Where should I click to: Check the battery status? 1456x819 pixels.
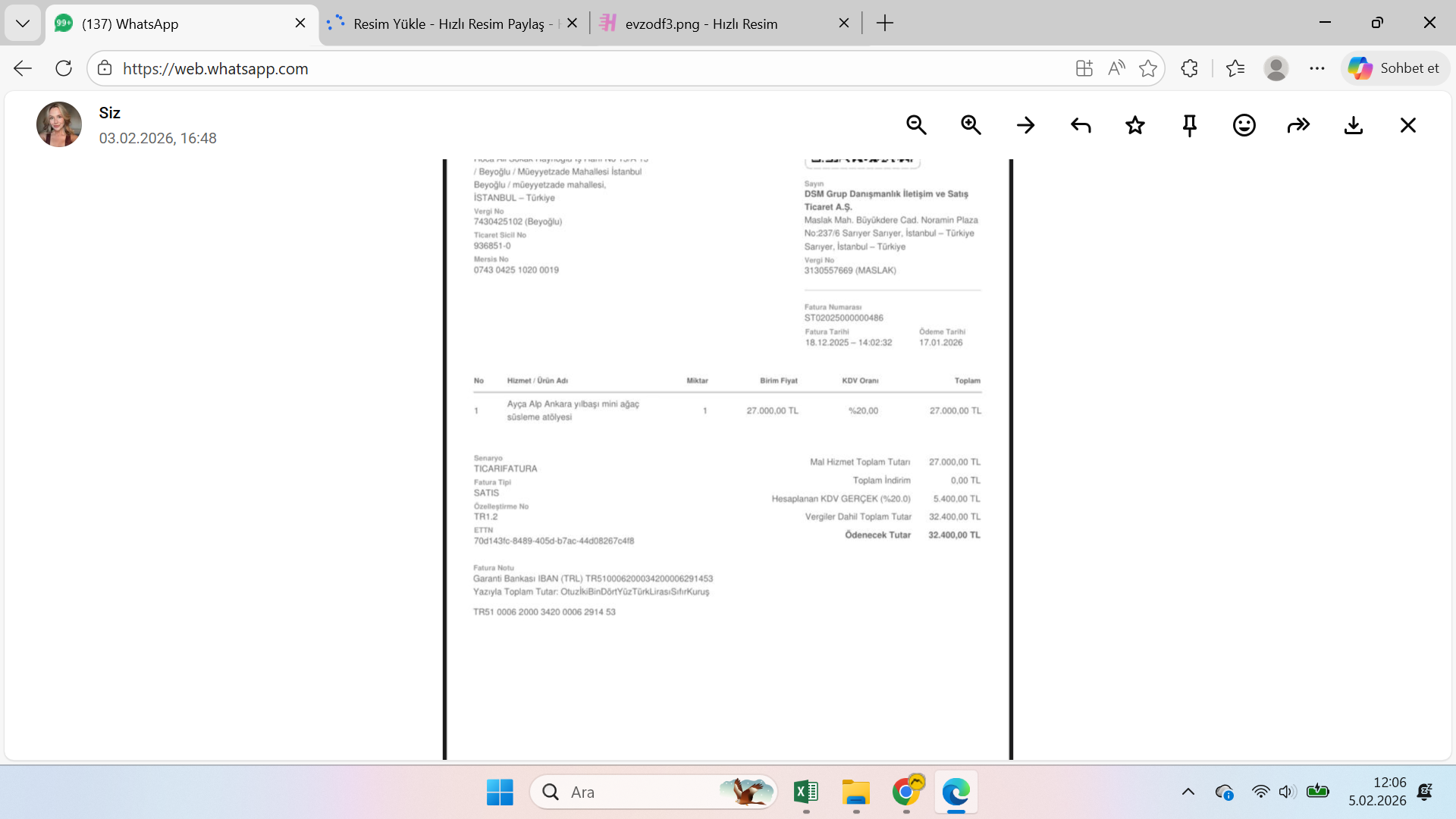(x=1318, y=792)
